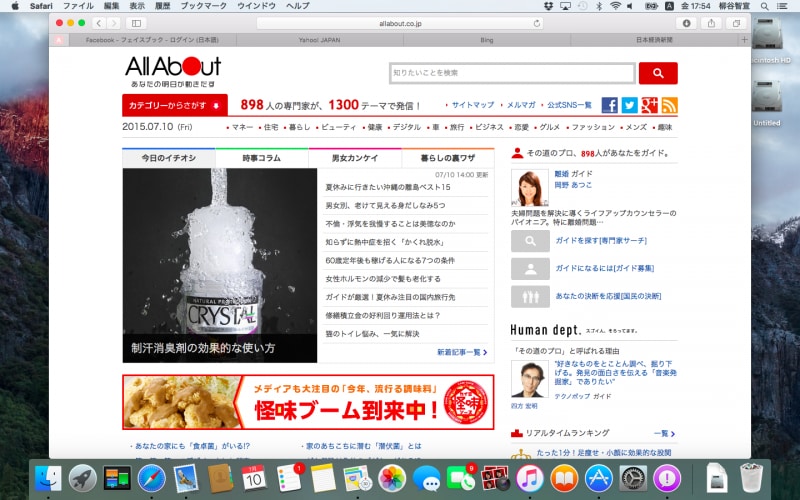
Task: Open the ブックマーク menu
Action: coord(204,6)
